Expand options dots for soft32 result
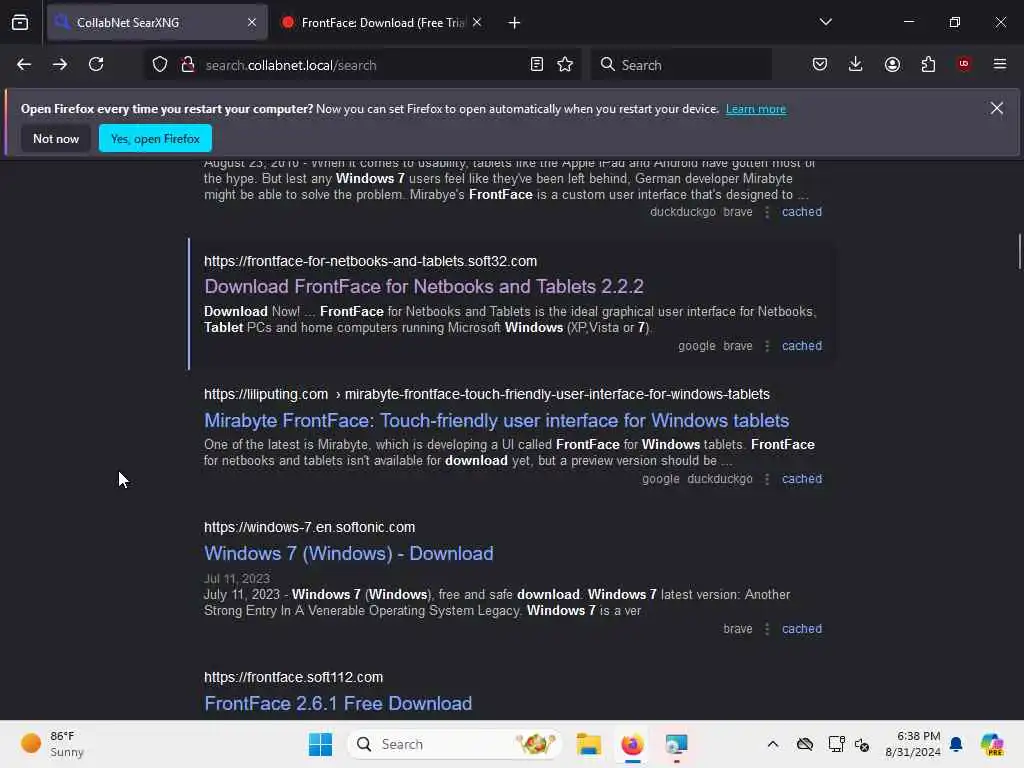This screenshot has height=768, width=1024. (767, 346)
